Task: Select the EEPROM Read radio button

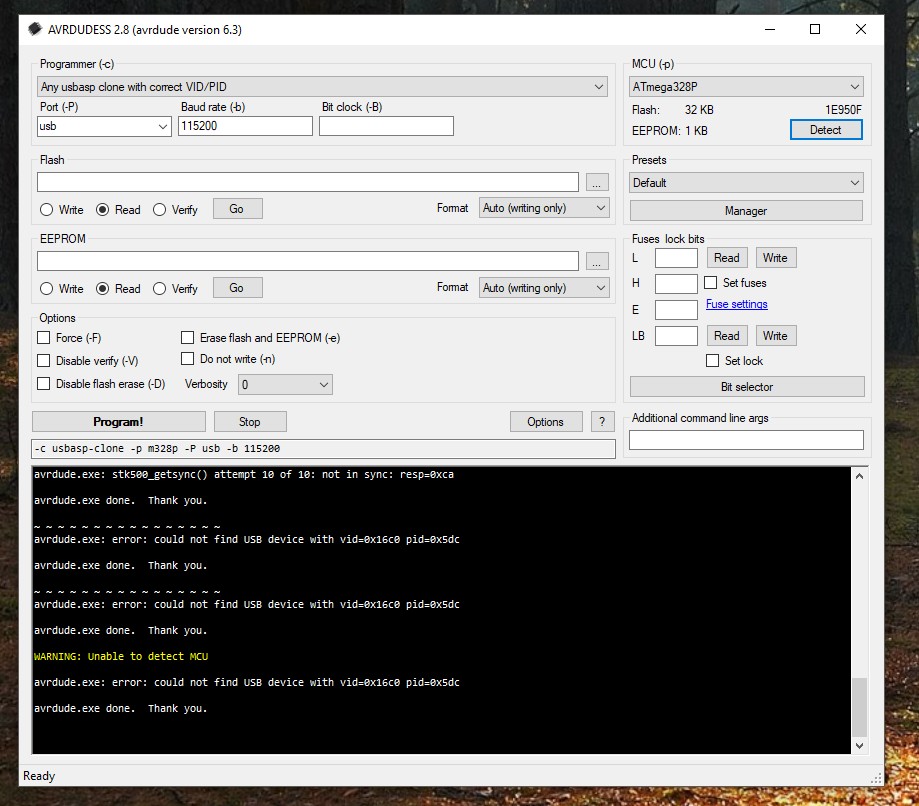Action: pos(103,288)
